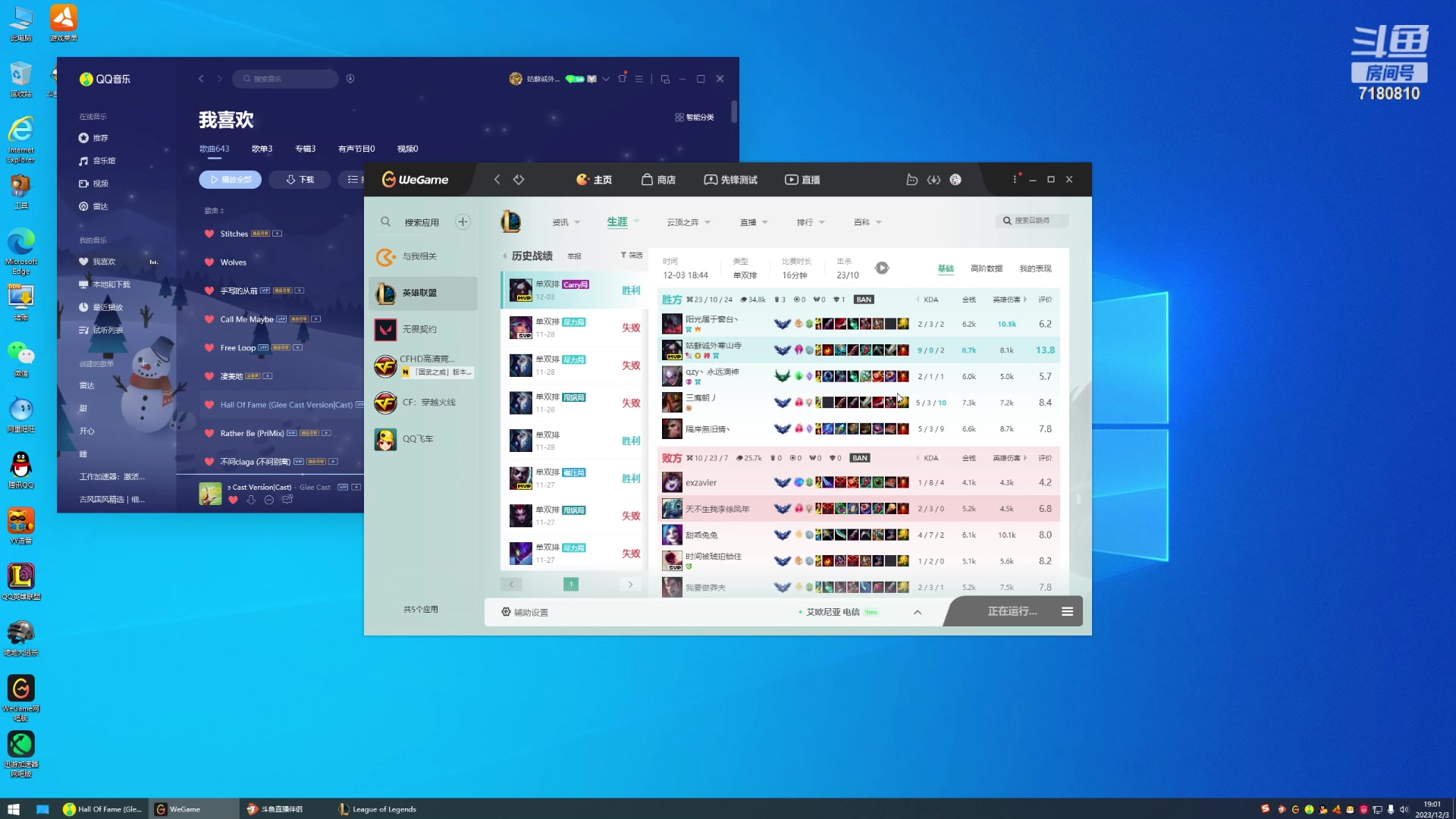Open 辅助设置 assist settings

(x=525, y=613)
